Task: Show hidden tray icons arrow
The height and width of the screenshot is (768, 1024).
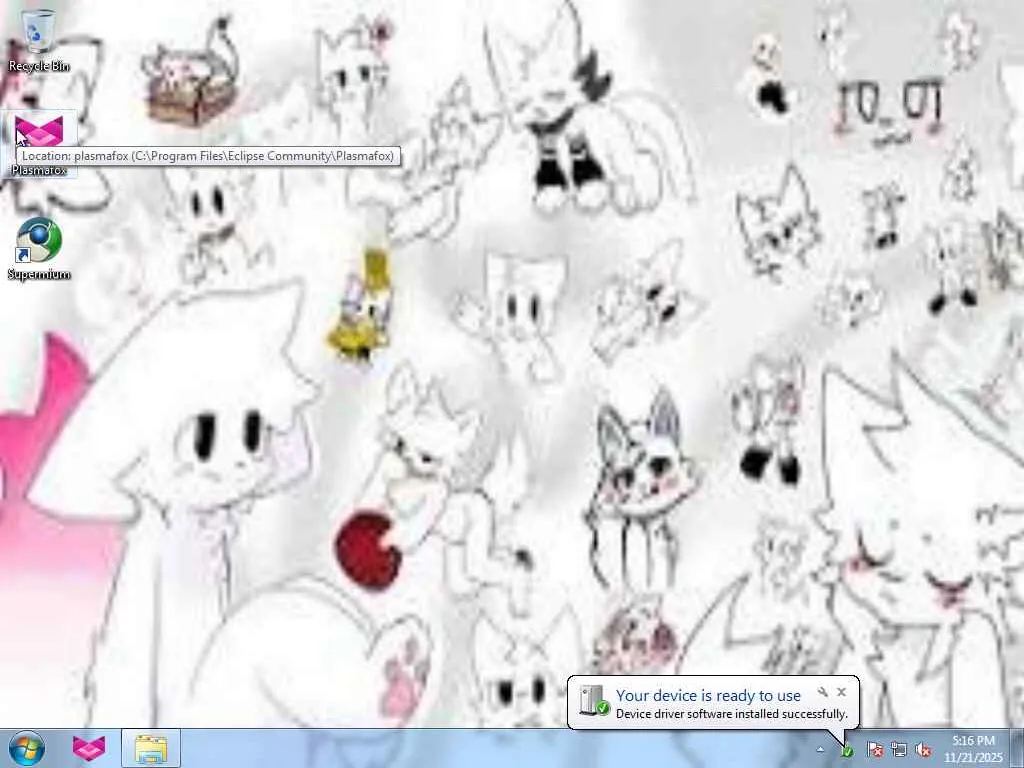Action: [x=820, y=750]
